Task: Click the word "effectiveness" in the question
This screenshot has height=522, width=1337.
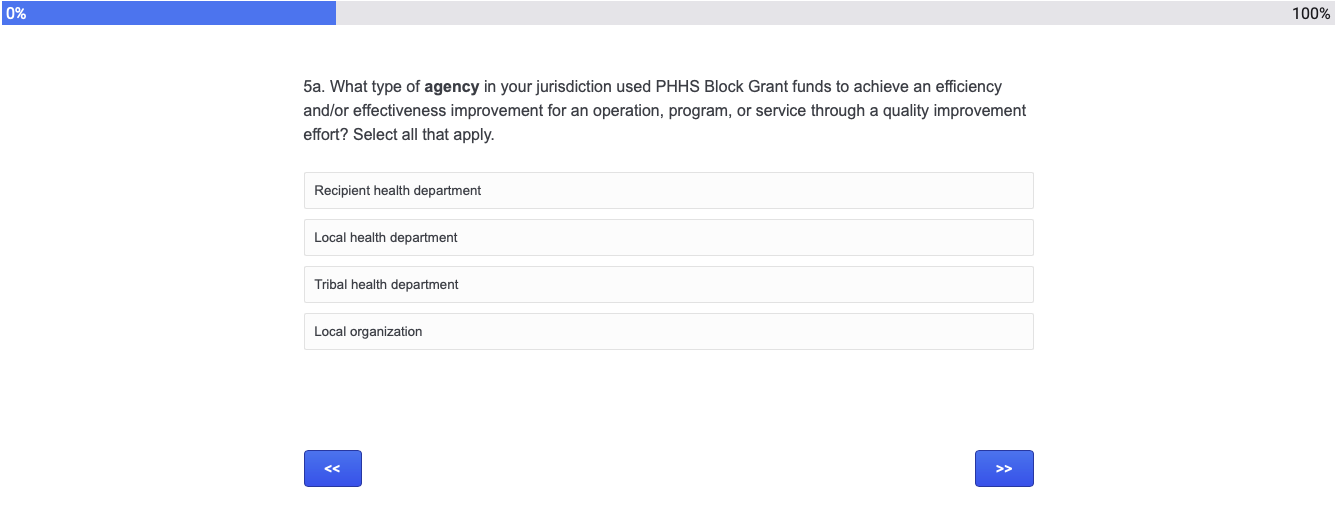Action: click(x=398, y=111)
